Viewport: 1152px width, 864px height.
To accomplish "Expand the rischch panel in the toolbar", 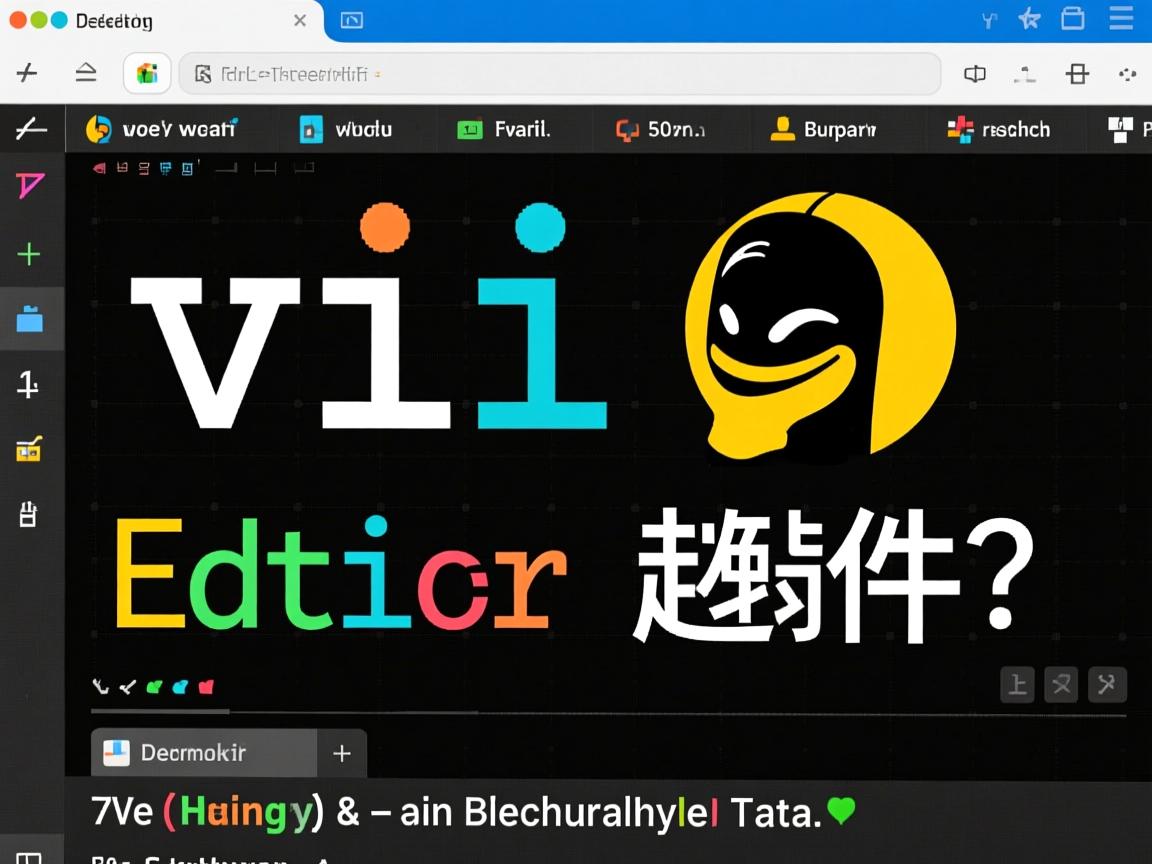I will [x=998, y=129].
